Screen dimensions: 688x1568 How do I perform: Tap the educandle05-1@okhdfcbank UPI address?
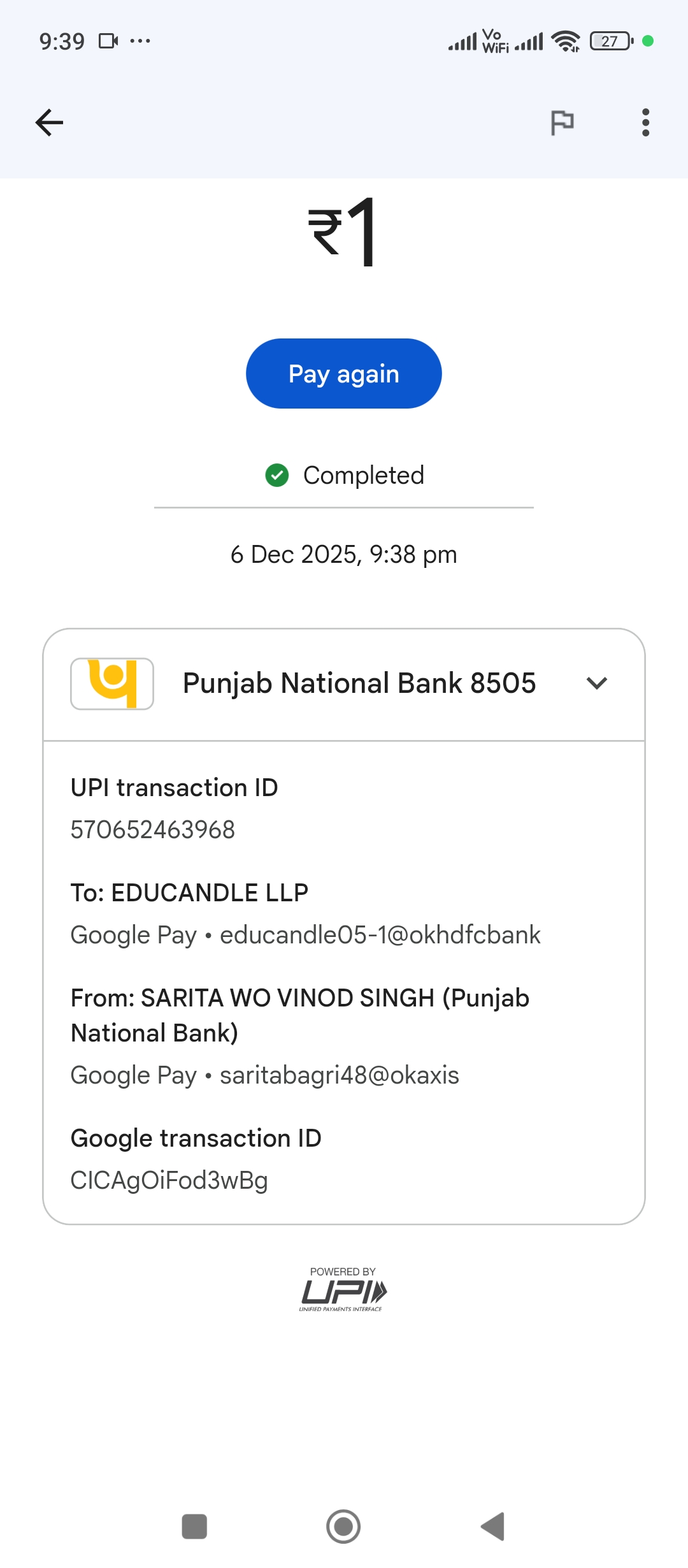[x=380, y=935]
